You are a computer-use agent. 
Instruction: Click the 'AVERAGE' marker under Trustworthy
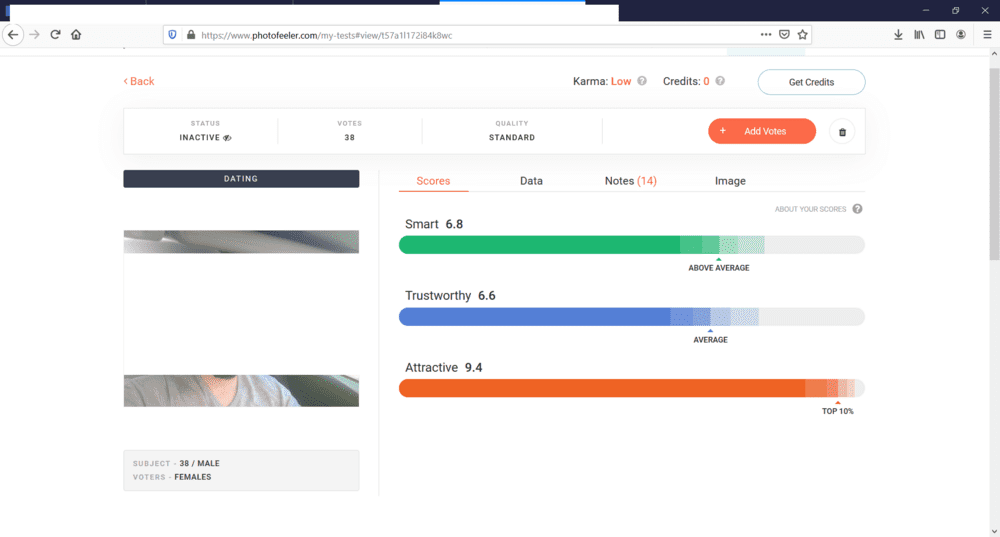click(x=710, y=340)
